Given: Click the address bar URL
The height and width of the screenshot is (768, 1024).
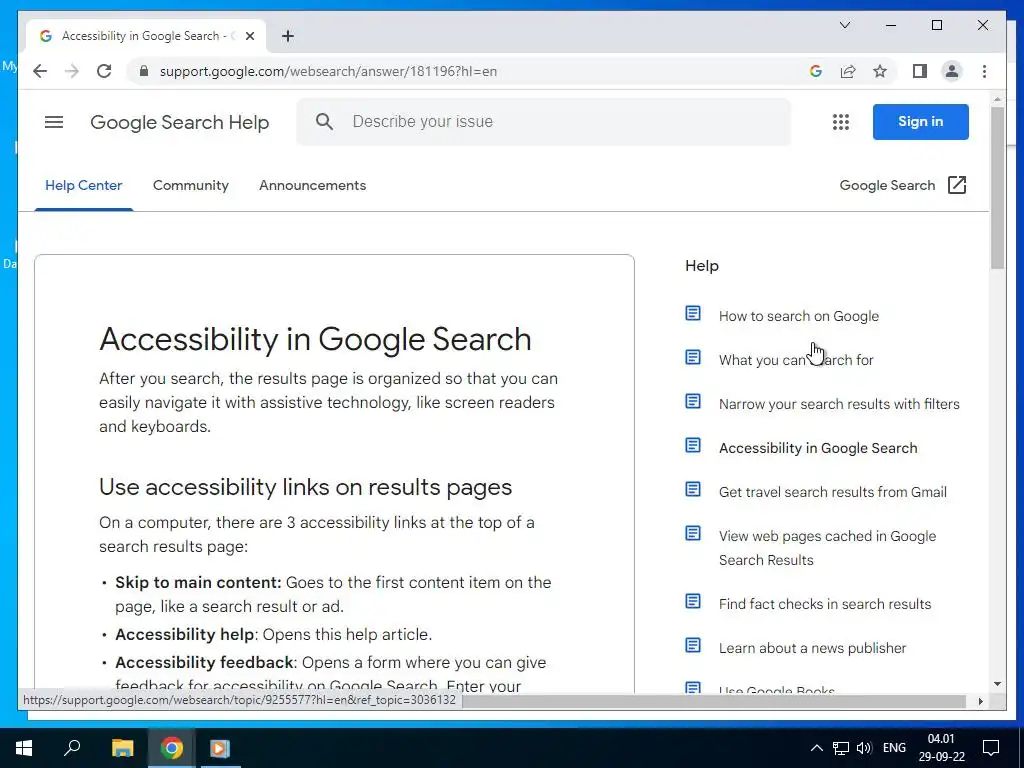Looking at the screenshot, I should coord(328,71).
